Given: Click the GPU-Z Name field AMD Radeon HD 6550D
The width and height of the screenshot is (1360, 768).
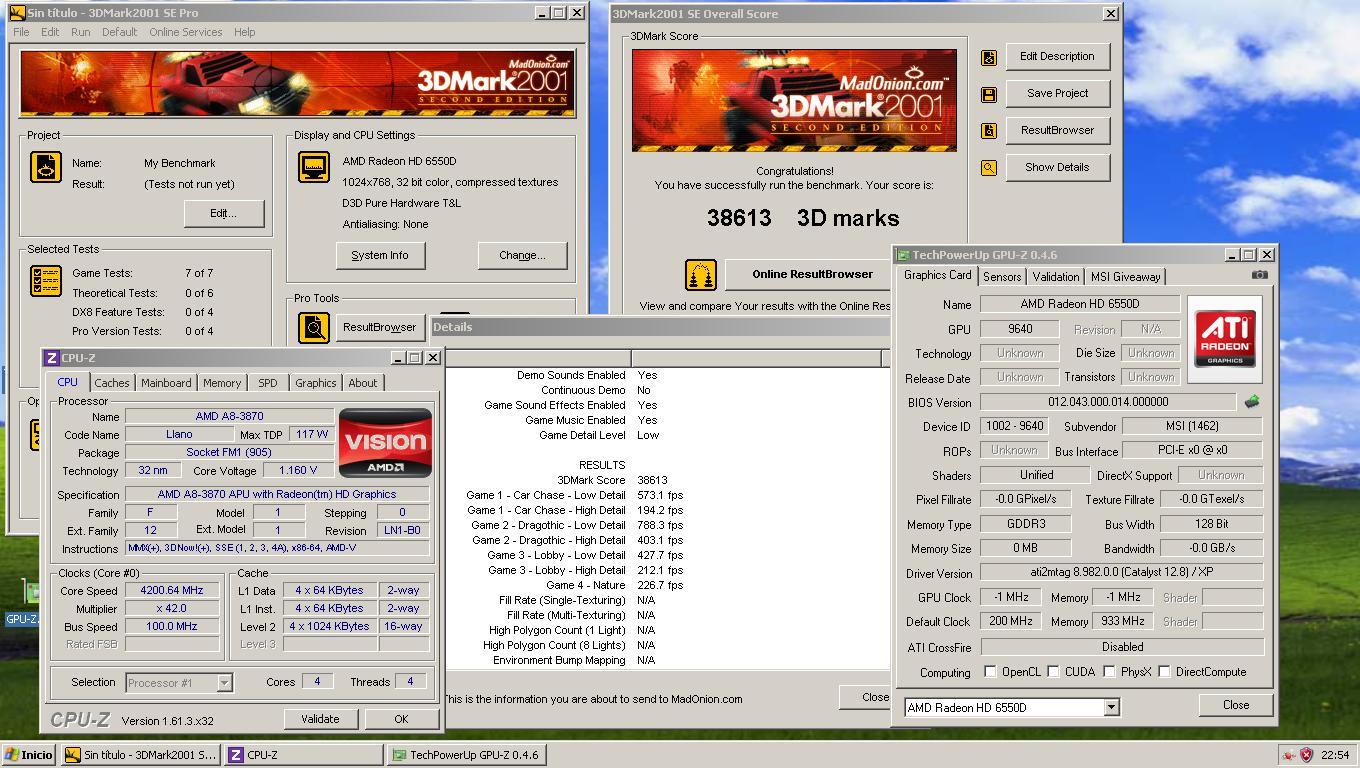Looking at the screenshot, I should point(1080,304).
